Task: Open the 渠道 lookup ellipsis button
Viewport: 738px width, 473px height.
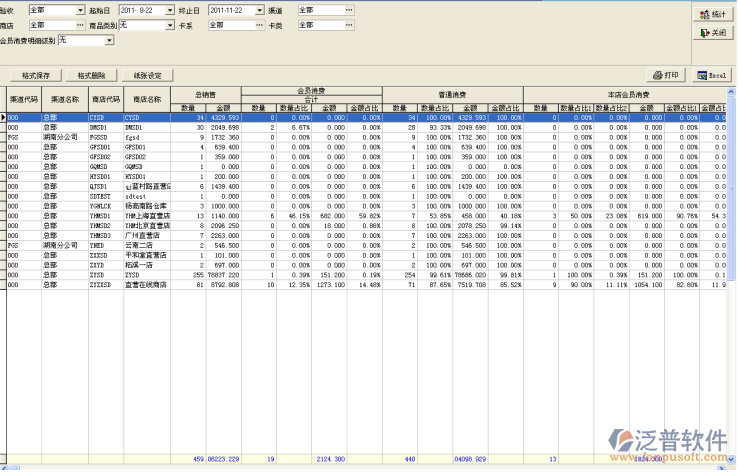Action: coord(349,10)
